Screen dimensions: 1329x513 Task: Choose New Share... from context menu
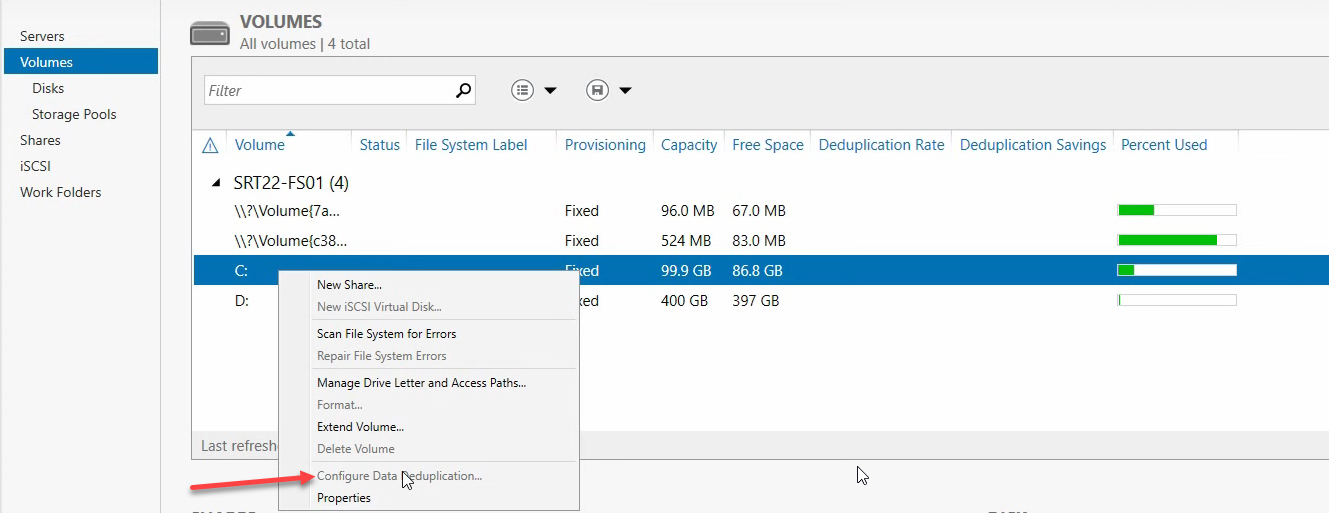pyautogui.click(x=349, y=285)
